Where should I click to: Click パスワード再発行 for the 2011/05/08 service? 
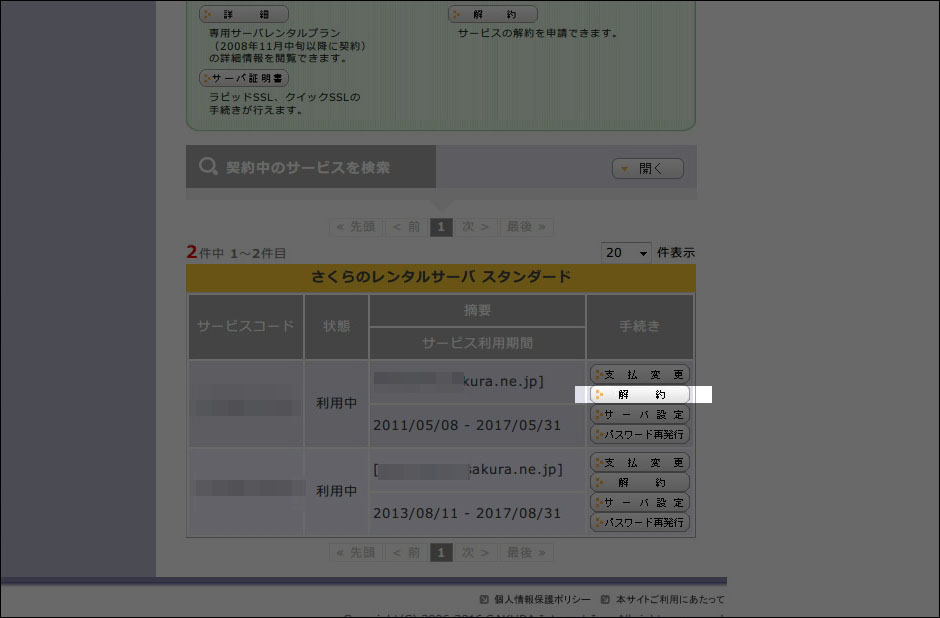pyautogui.click(x=640, y=434)
